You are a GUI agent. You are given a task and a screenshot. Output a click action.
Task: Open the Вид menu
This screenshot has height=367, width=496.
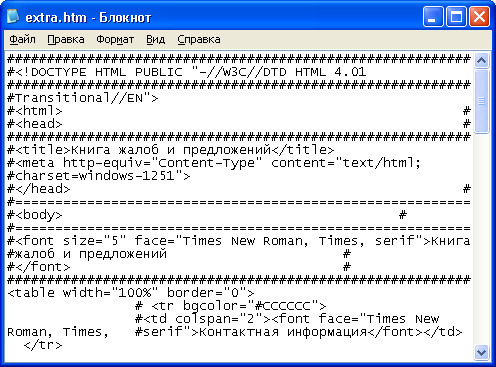point(156,39)
